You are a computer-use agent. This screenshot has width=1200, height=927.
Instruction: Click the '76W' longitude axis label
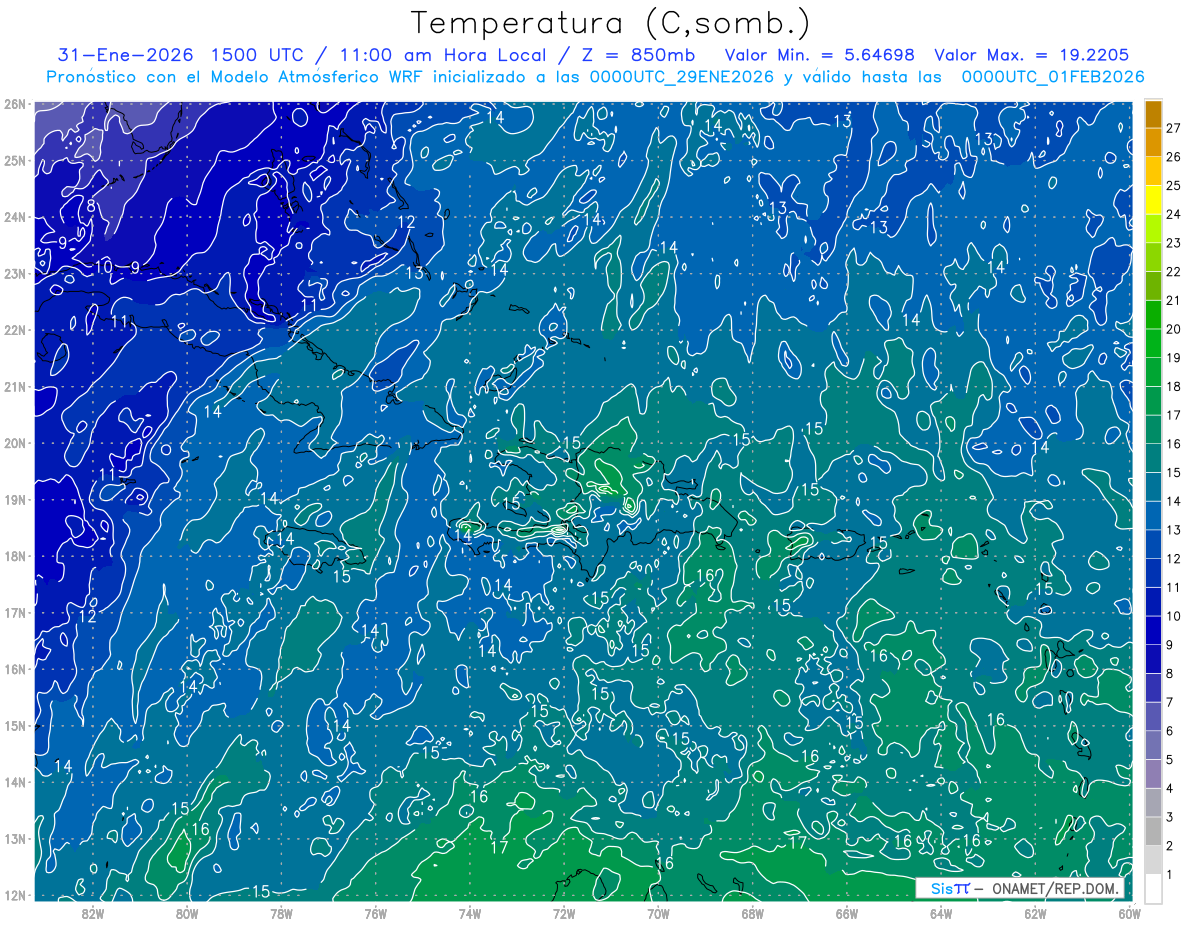coord(376,913)
